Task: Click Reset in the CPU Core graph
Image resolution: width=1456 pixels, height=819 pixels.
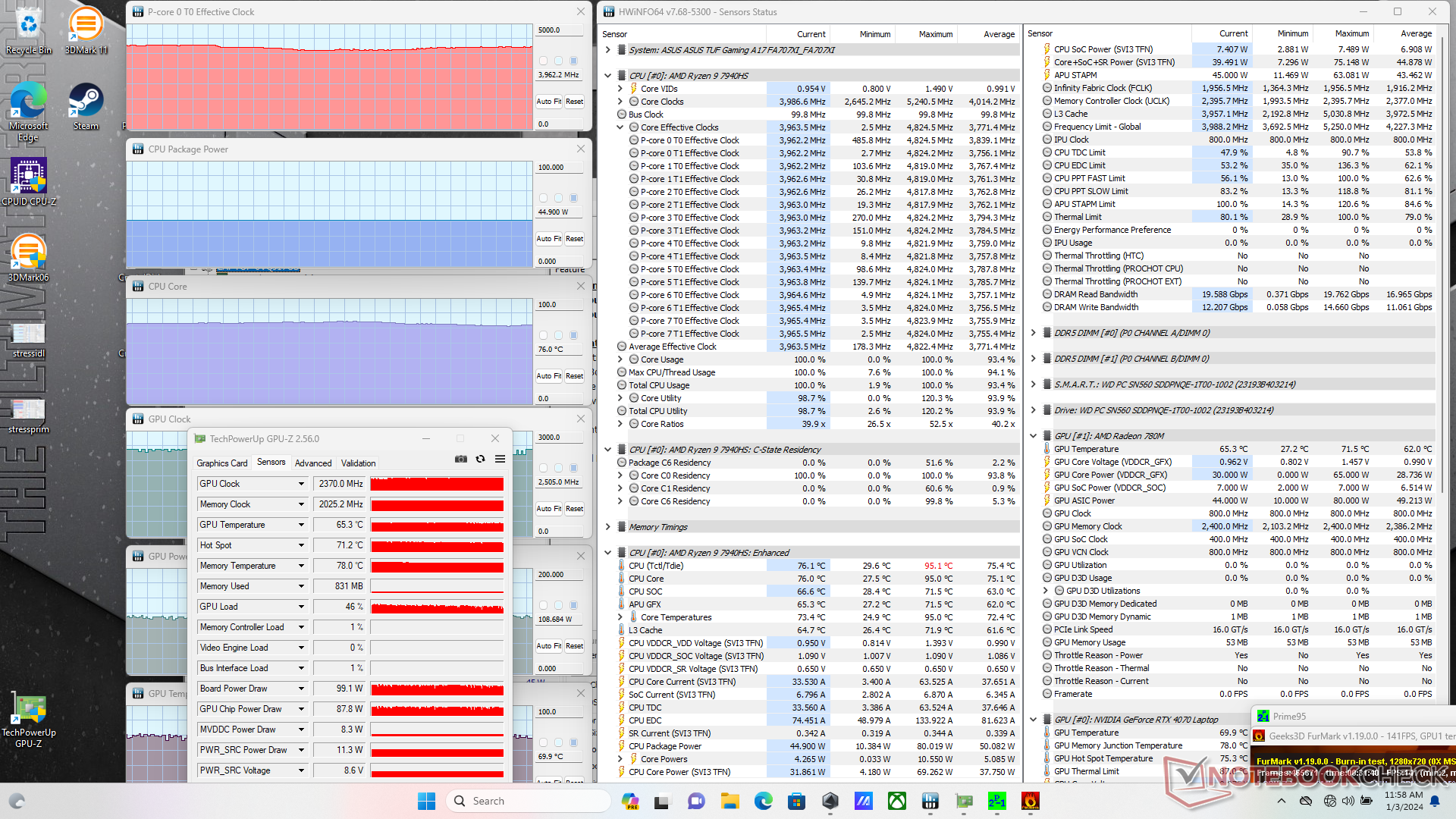Action: 574,376
